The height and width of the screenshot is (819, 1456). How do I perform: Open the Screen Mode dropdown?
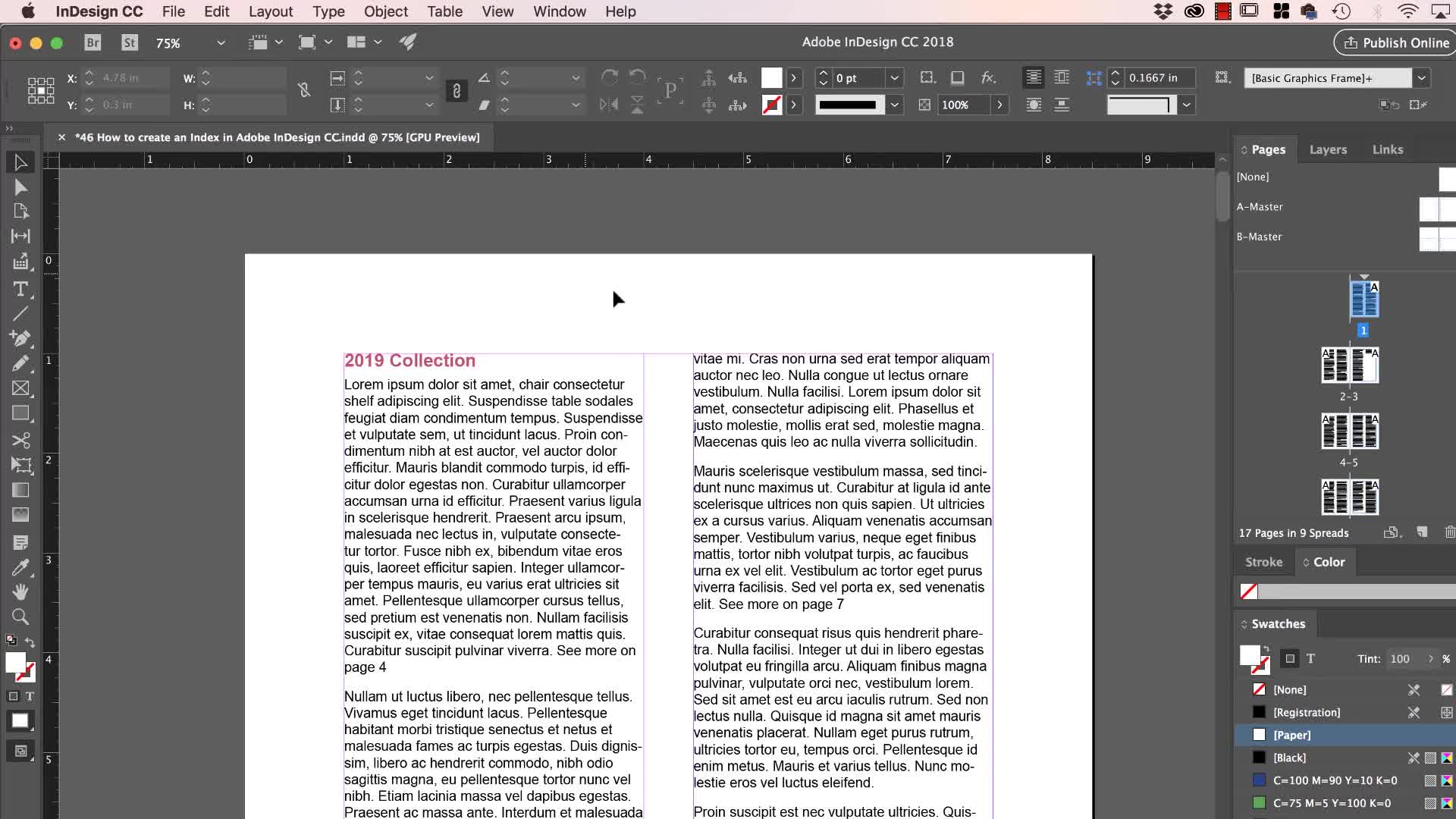(x=328, y=42)
